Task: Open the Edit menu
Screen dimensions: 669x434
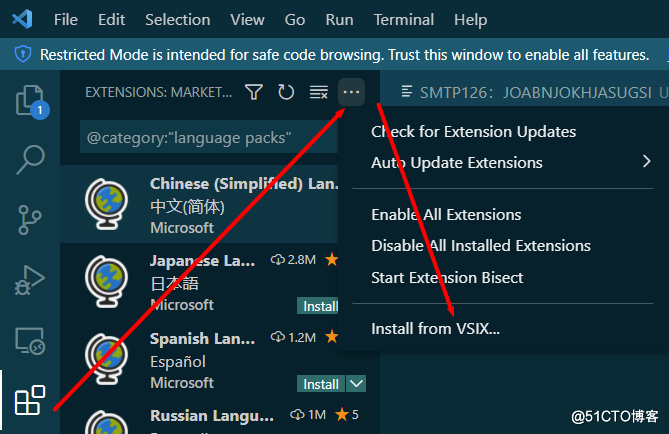Action: [111, 20]
